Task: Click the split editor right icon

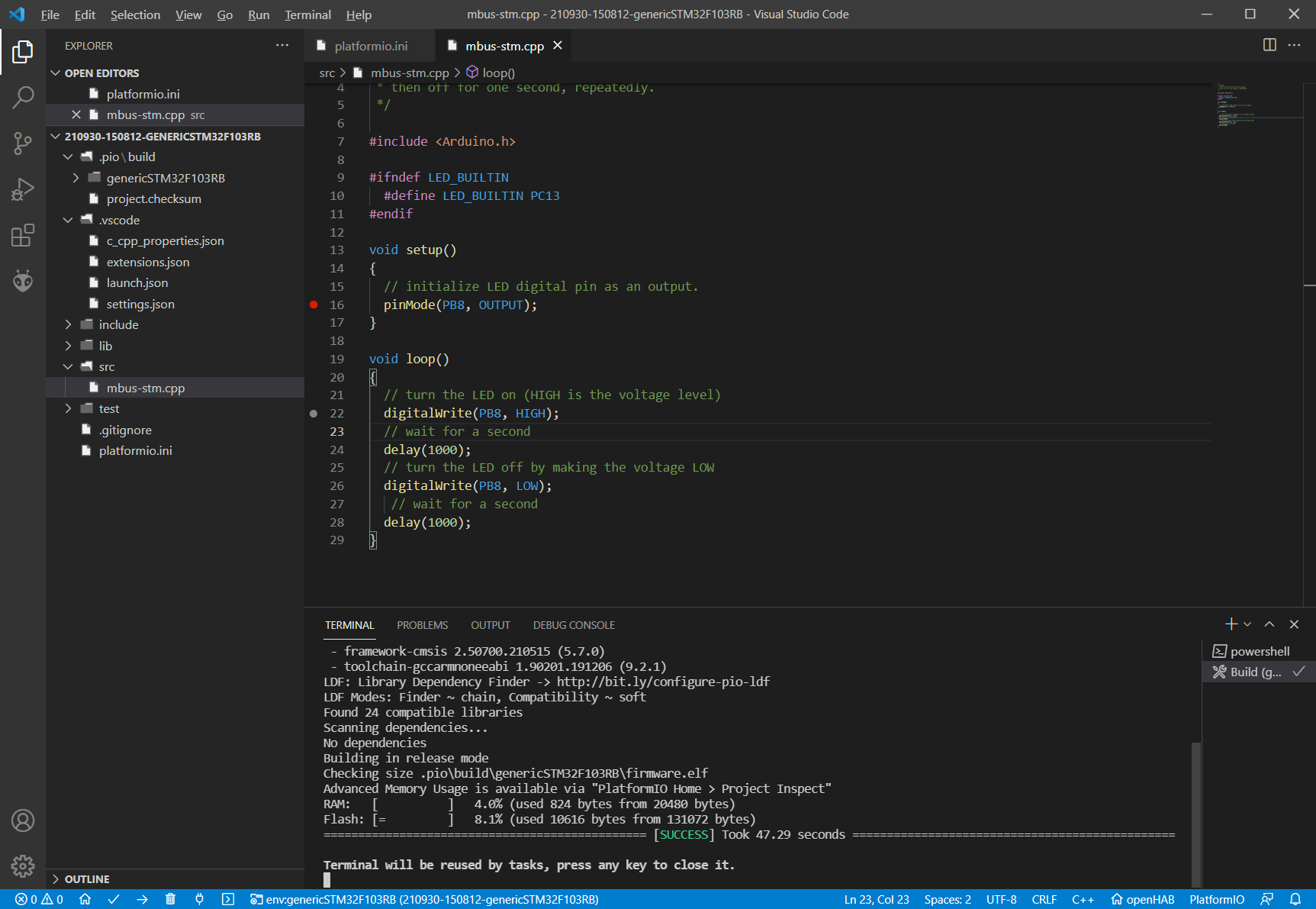Action: (1269, 45)
